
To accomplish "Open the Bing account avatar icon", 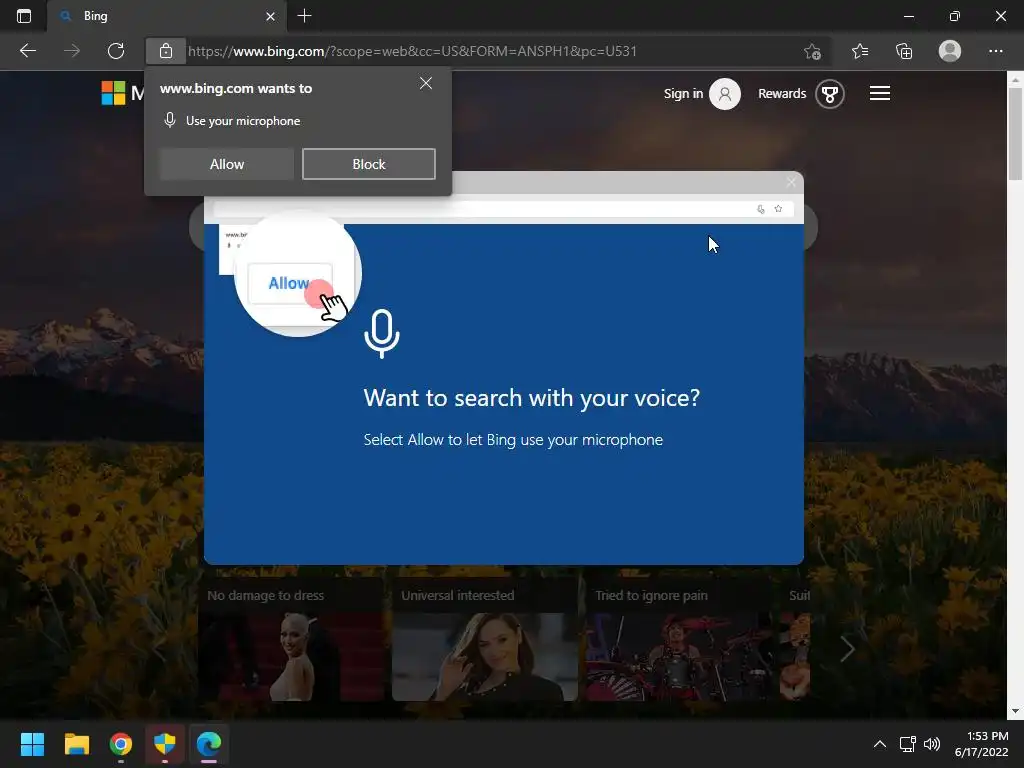I will coord(725,94).
